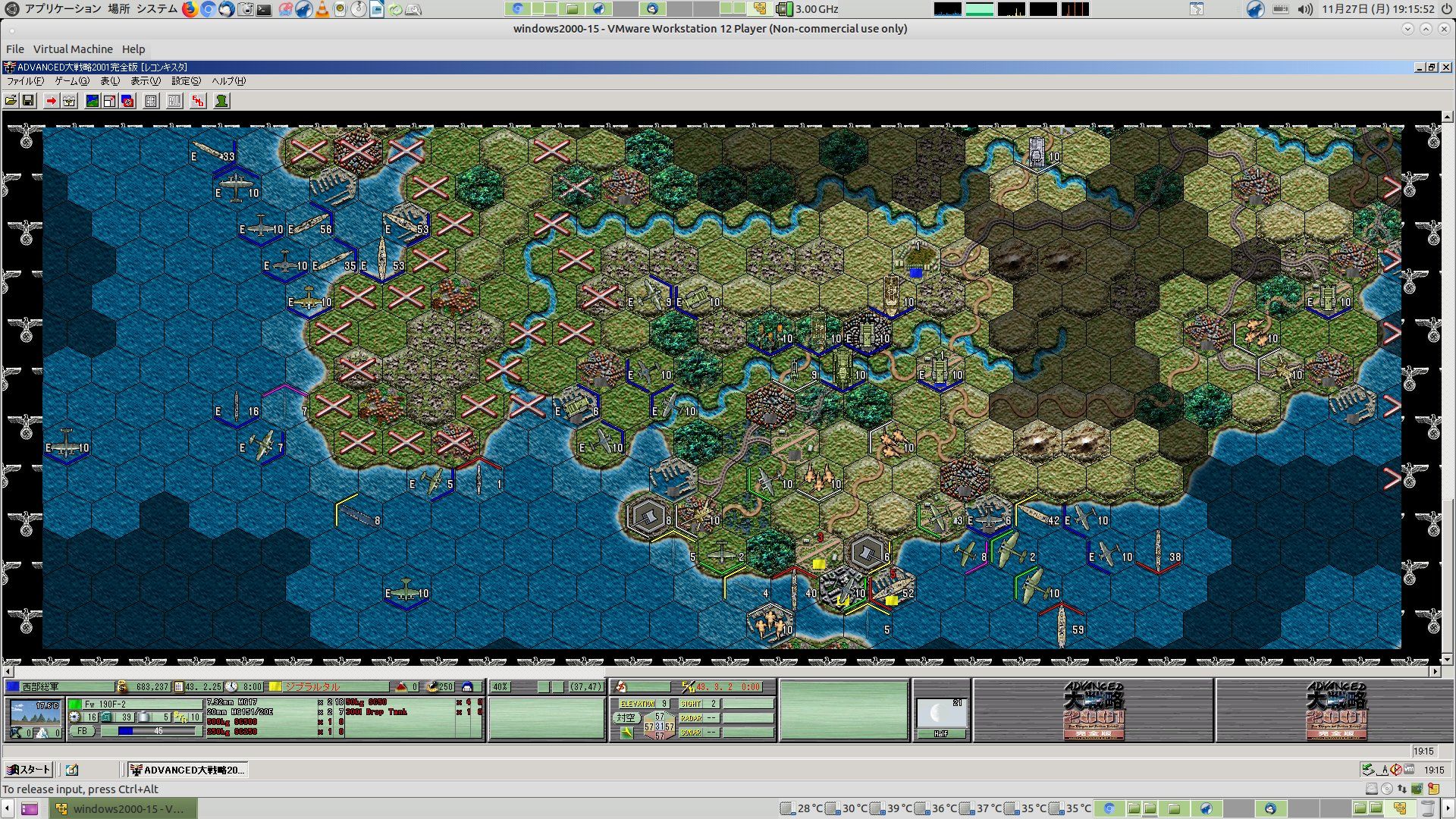Viewport: 1456px width, 819px height.
Task: Click the green commander silhouette toolbar icon
Action: pyautogui.click(x=221, y=101)
